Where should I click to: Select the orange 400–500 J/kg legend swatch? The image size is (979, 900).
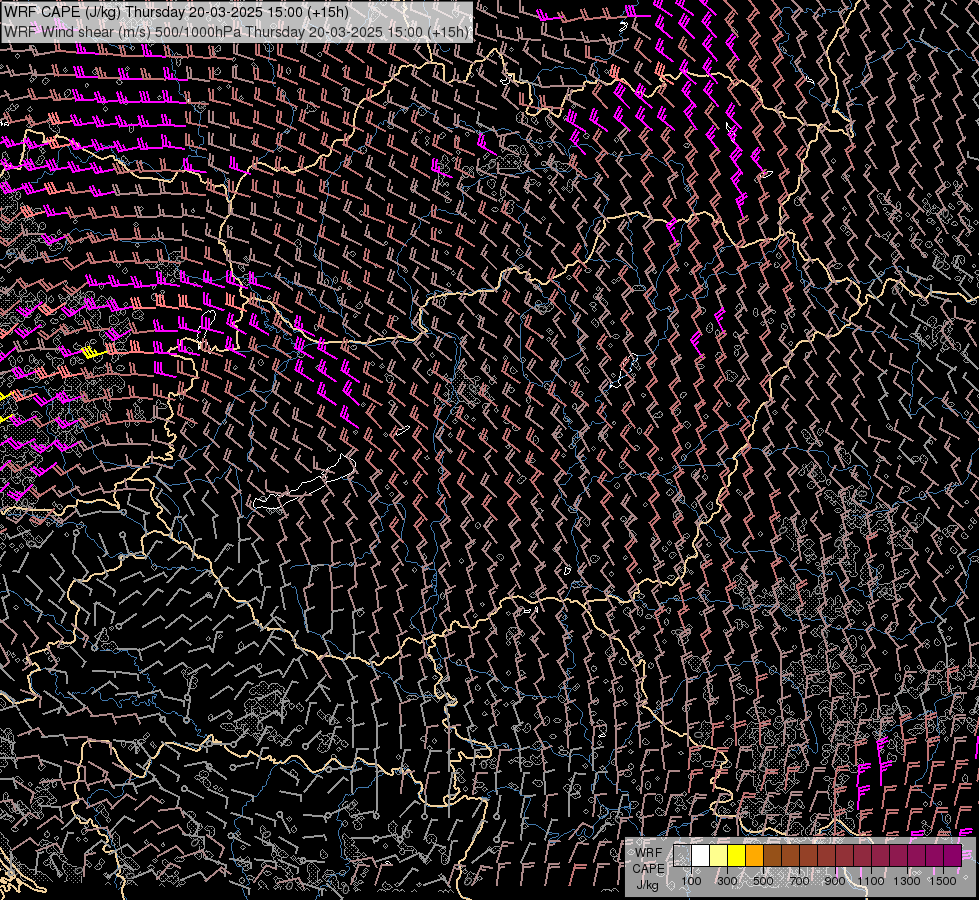[754, 856]
